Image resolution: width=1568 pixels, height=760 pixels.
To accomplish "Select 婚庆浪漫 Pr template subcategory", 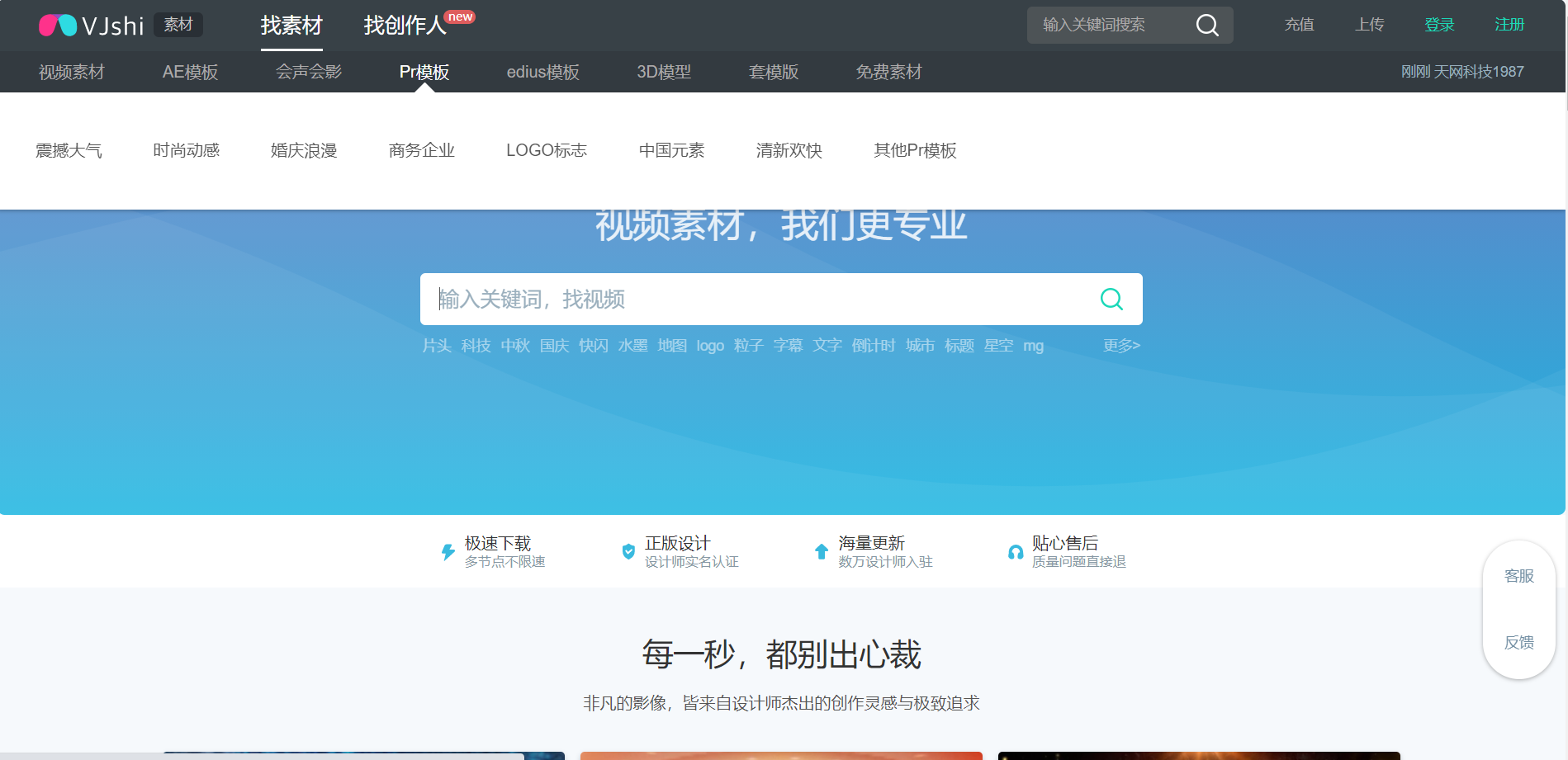I will click(304, 151).
